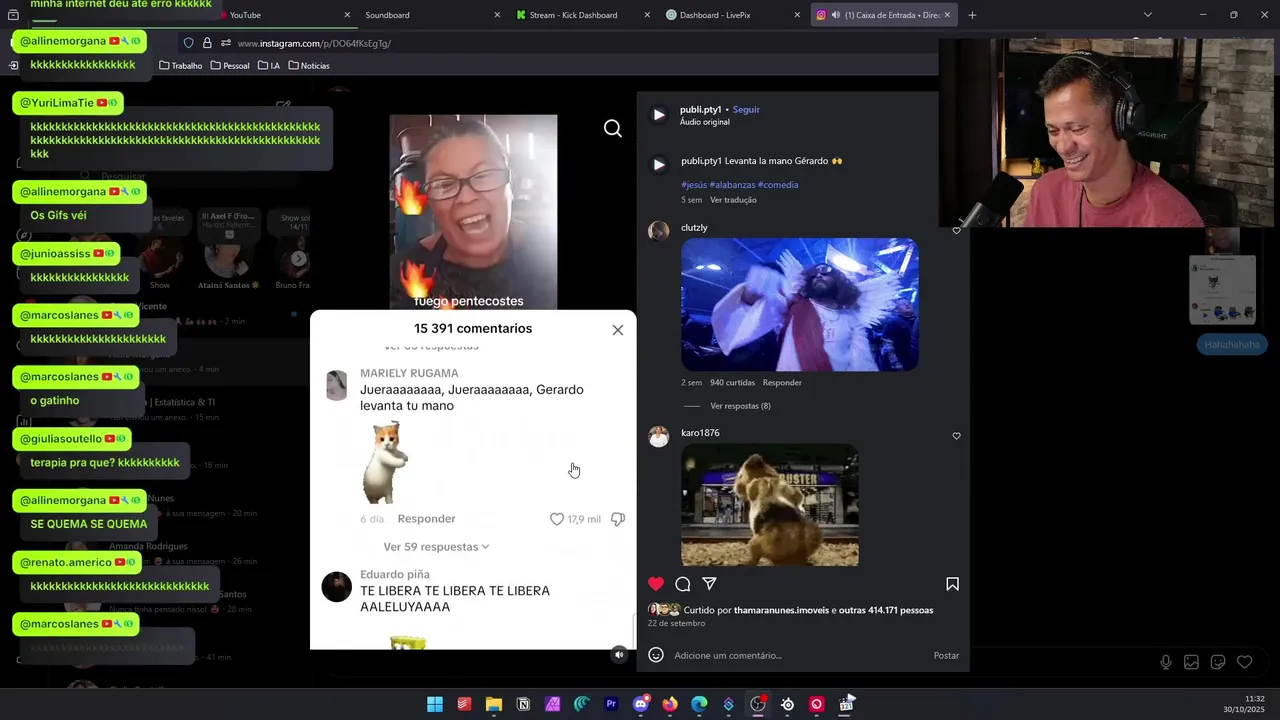1280x720 pixels.
Task: Open Discord from the taskbar
Action: tap(641, 704)
